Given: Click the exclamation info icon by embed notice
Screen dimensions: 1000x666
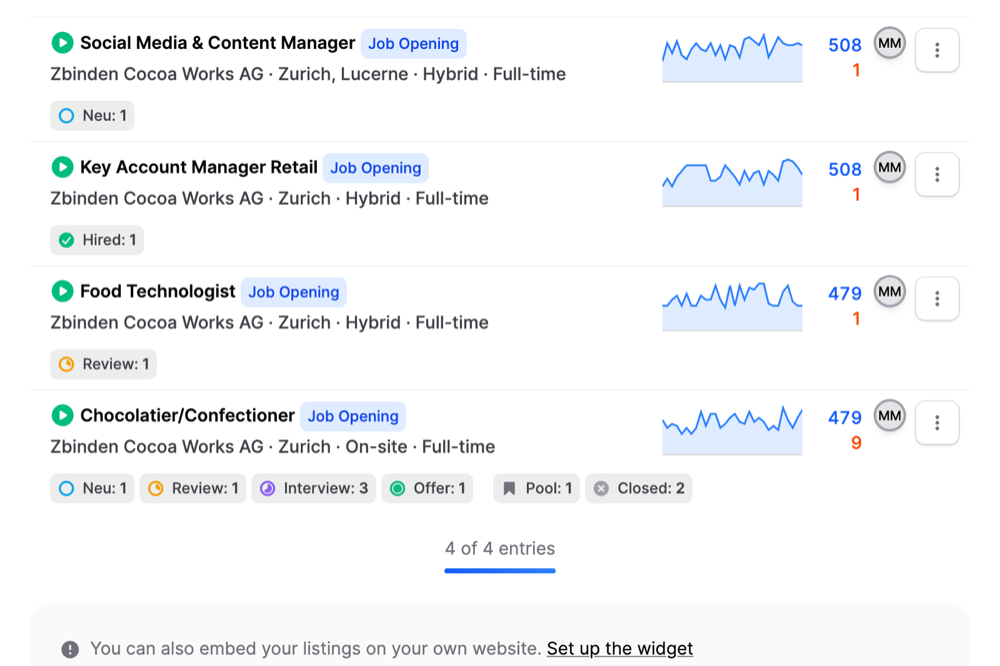Looking at the screenshot, I should point(70,649).
